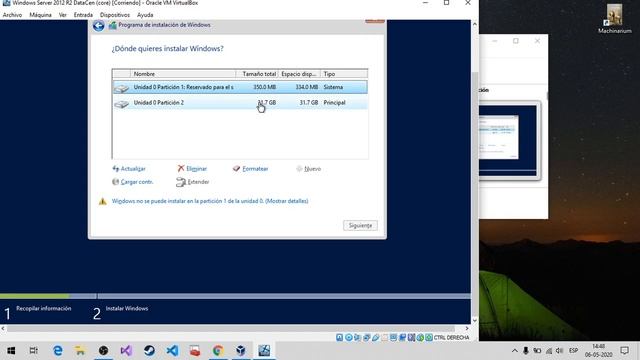The height and width of the screenshot is (360, 640).
Task: Select the Unidad 0 Partición 1 row
Action: pyautogui.click(x=240, y=87)
